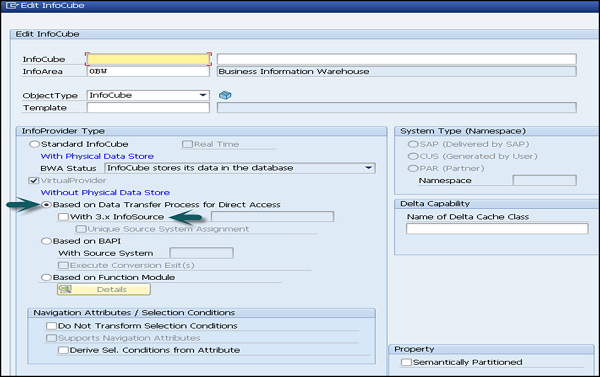This screenshot has width=600, height=377.
Task: Open the ObjectType dropdown list
Action: pyautogui.click(x=203, y=95)
